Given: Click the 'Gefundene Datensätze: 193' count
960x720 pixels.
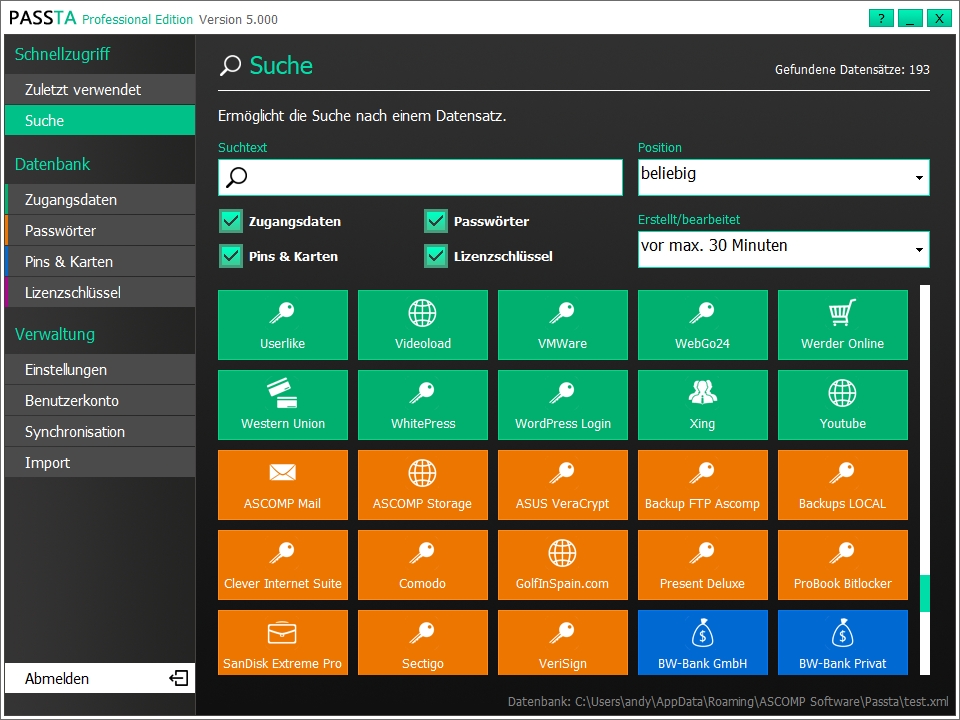Looking at the screenshot, I should (852, 70).
